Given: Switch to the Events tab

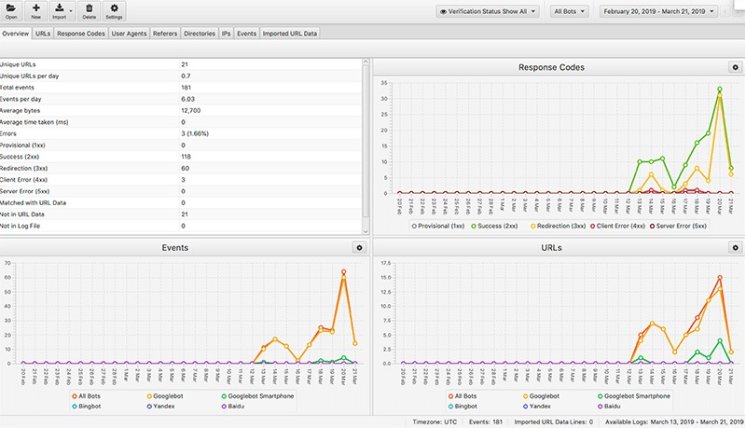Looking at the screenshot, I should pyautogui.click(x=247, y=33).
